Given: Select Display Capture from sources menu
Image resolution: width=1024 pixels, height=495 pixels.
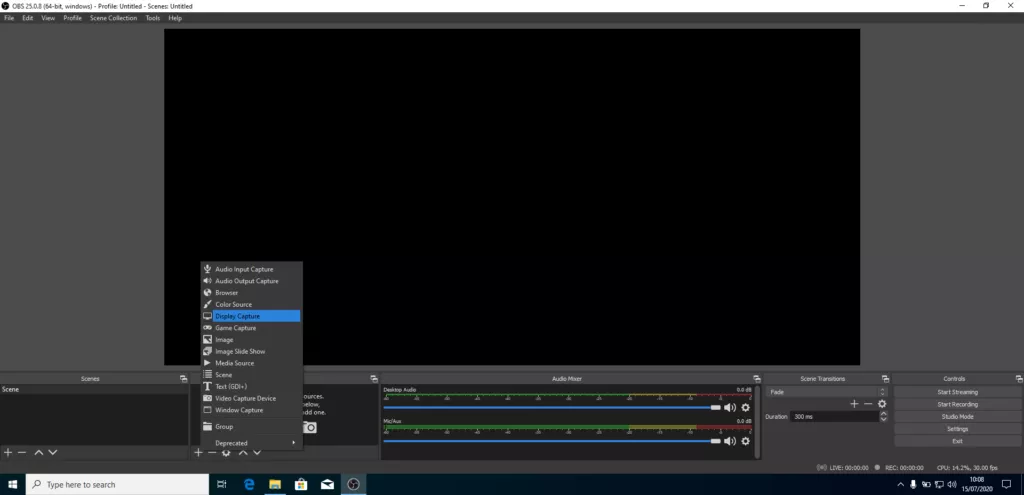Looking at the screenshot, I should click(250, 316).
